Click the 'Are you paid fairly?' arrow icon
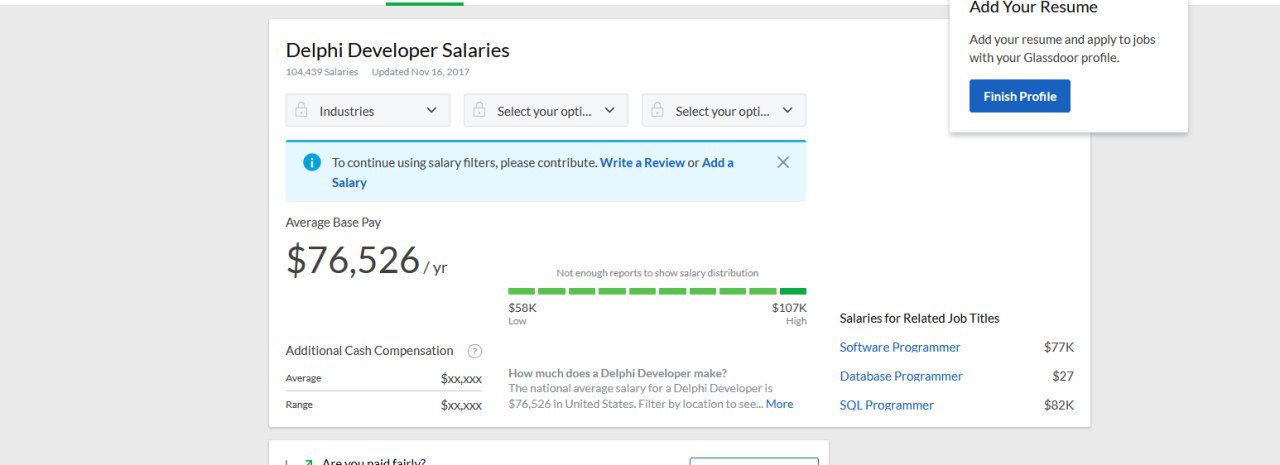The height and width of the screenshot is (465, 1280). pyautogui.click(x=306, y=463)
